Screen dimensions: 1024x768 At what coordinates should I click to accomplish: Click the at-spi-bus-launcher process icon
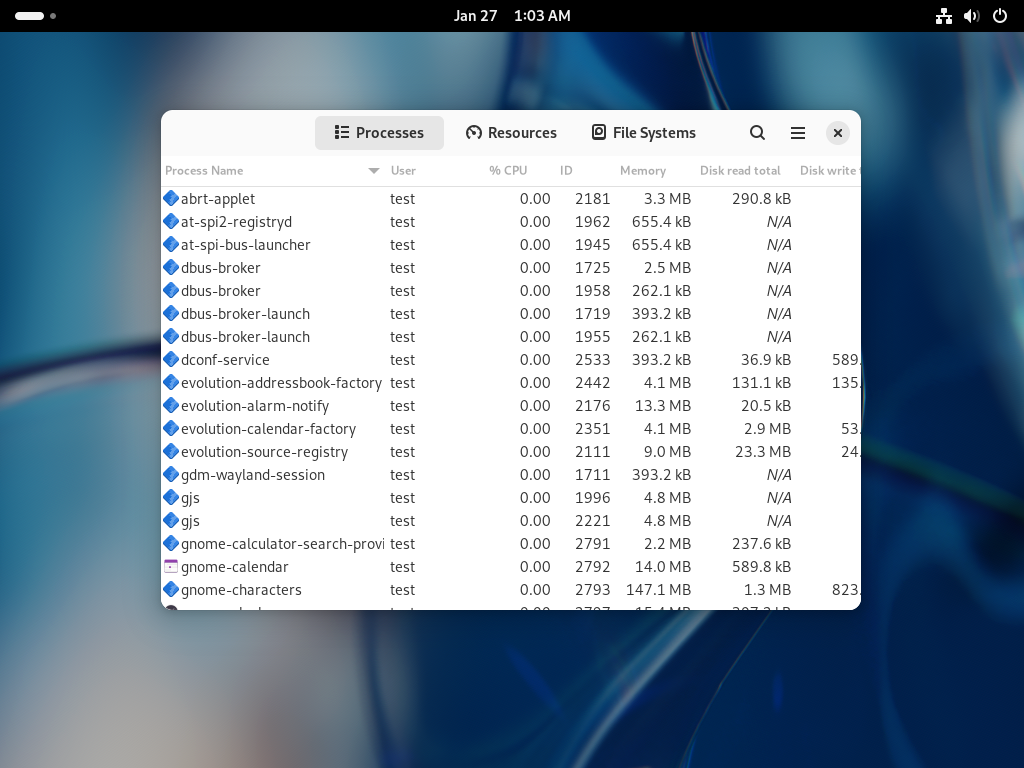pos(171,244)
